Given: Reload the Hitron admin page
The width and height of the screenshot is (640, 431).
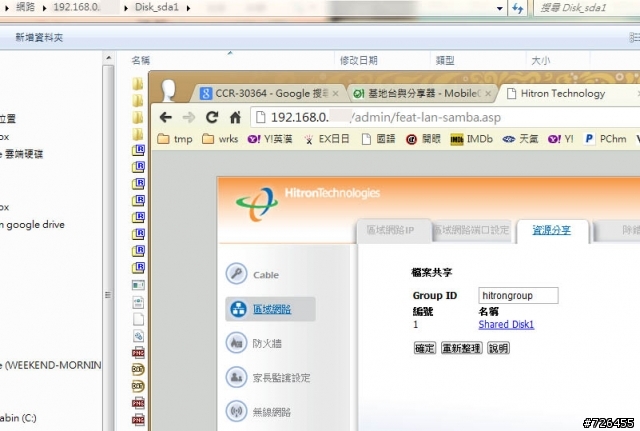Looking at the screenshot, I should point(212,118).
